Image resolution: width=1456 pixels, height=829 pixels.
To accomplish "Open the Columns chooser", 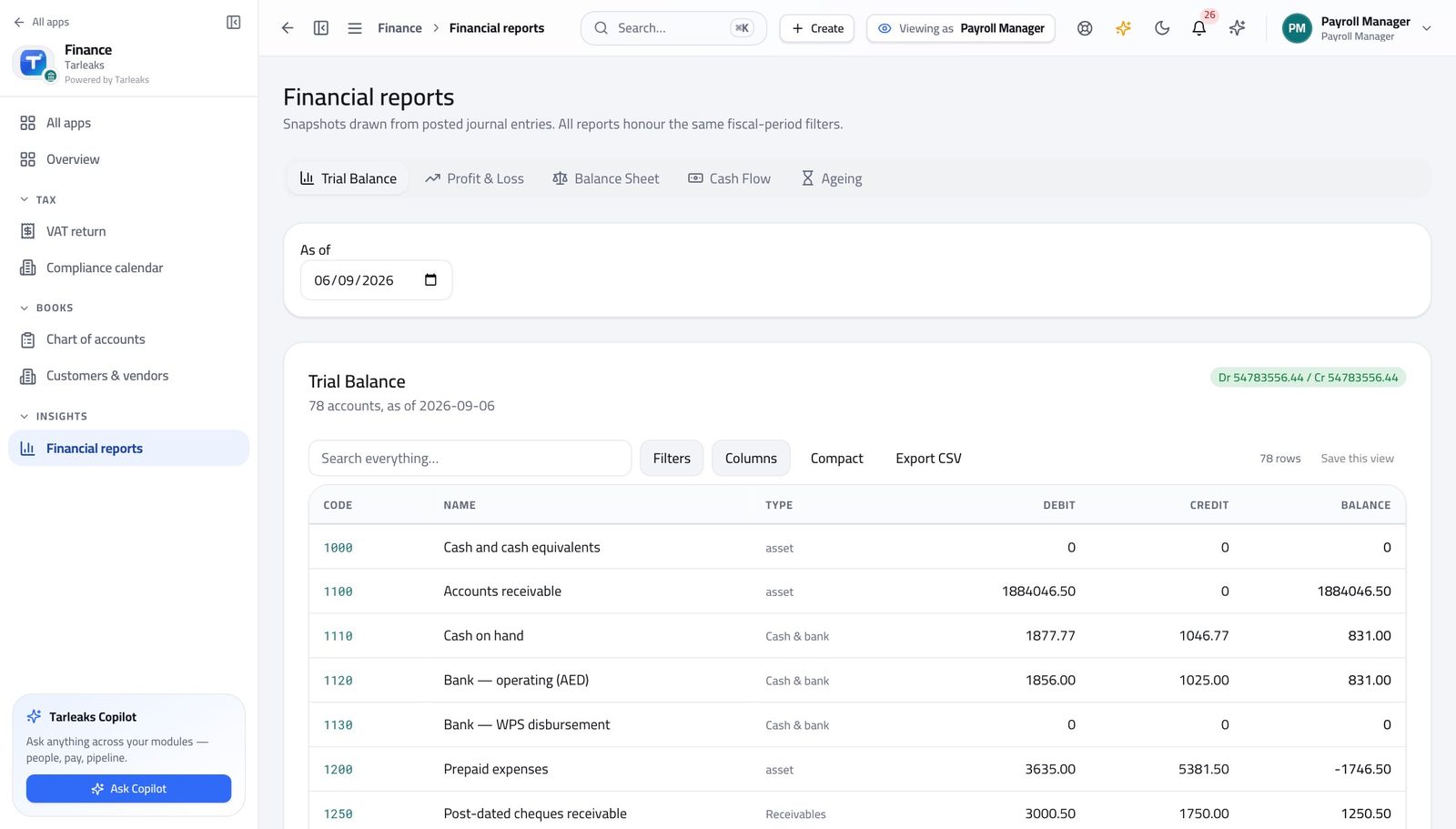I will pos(751,459).
